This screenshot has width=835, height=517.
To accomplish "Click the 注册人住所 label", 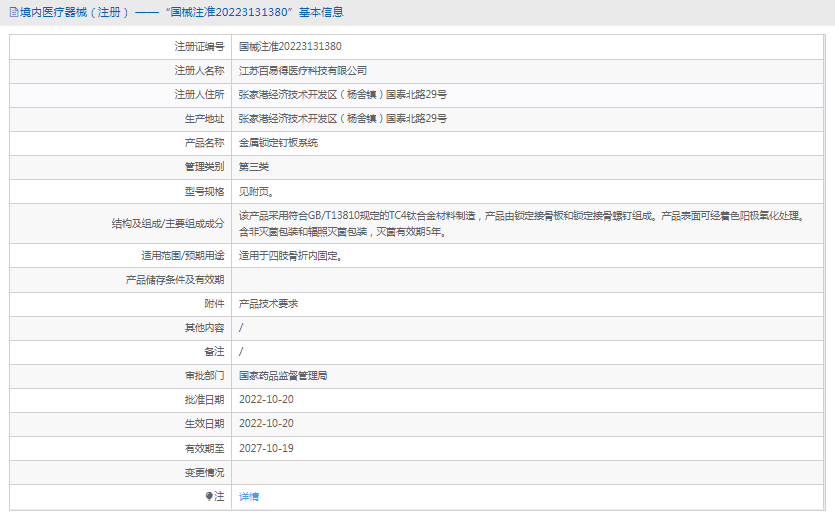I will (200, 95).
